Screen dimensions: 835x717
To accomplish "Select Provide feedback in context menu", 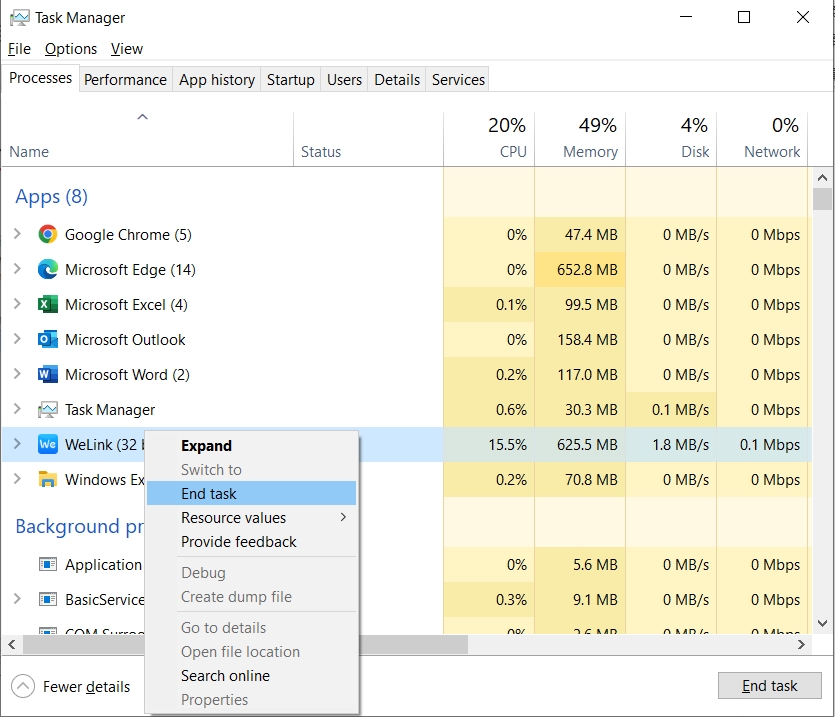I will [x=251, y=542].
